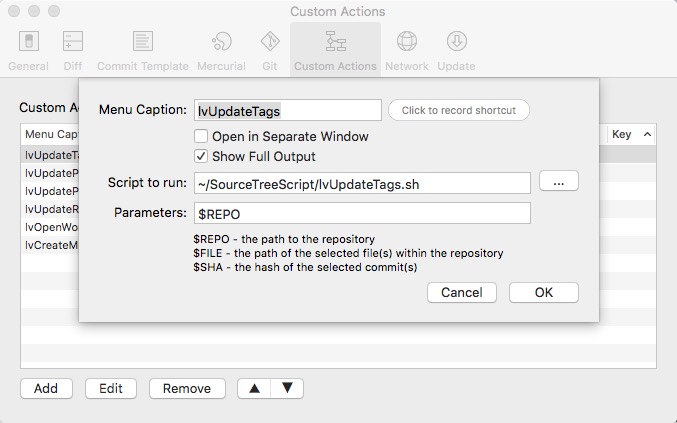Enable Open in Separate Window checkbox
The width and height of the screenshot is (677, 423).
point(201,136)
